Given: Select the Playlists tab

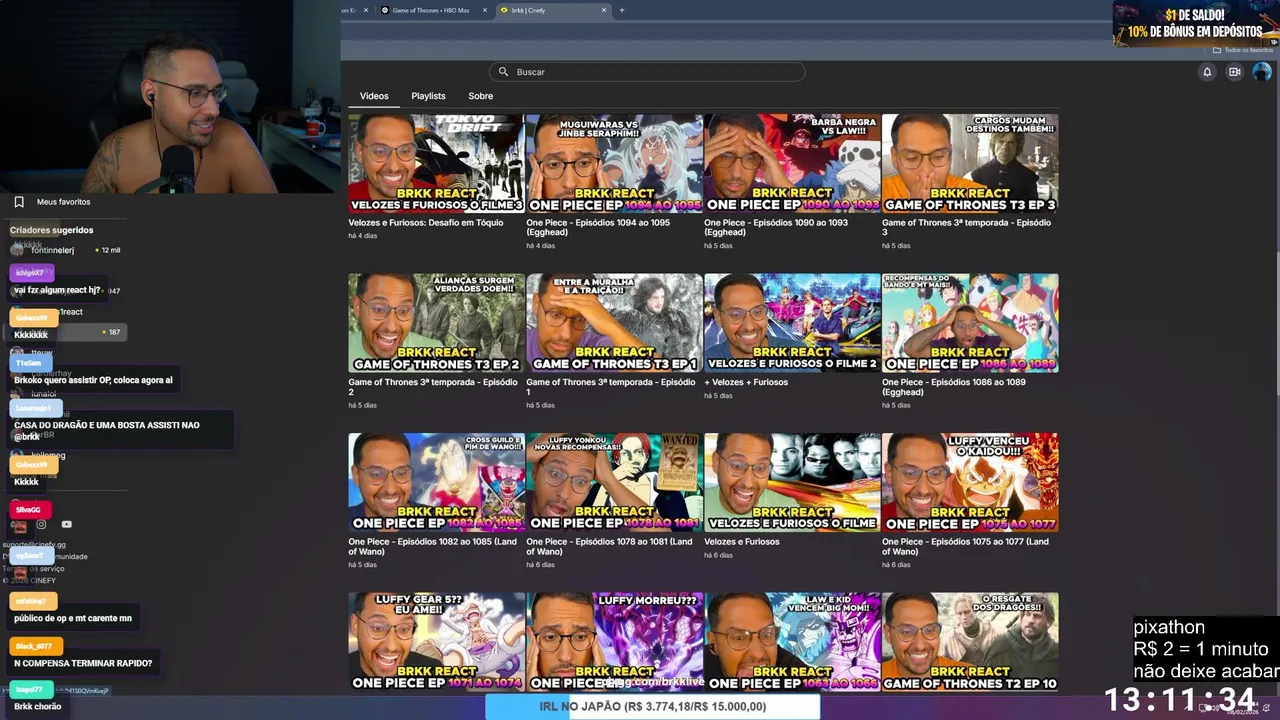Looking at the screenshot, I should coord(428,96).
